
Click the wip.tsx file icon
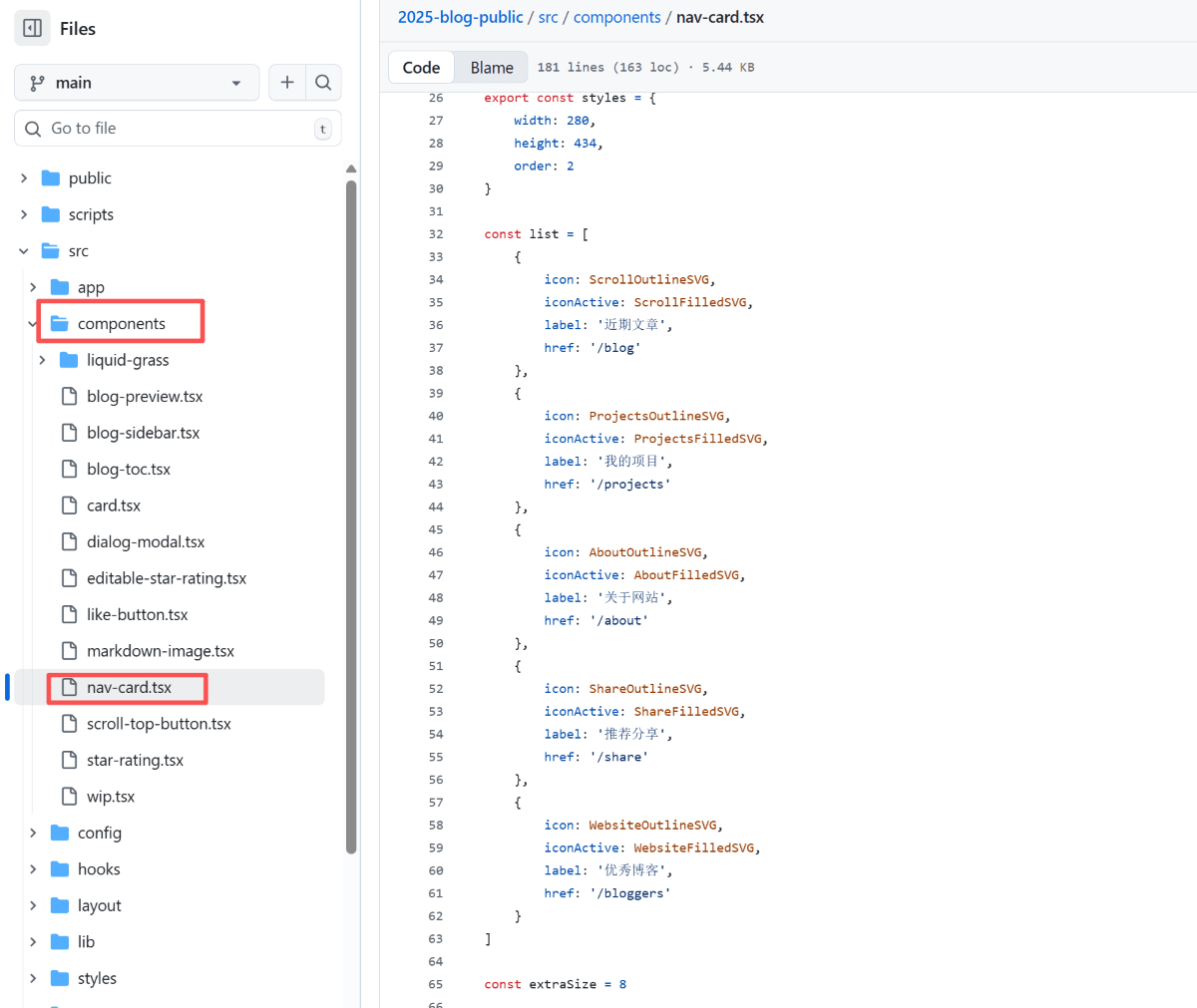(69, 797)
